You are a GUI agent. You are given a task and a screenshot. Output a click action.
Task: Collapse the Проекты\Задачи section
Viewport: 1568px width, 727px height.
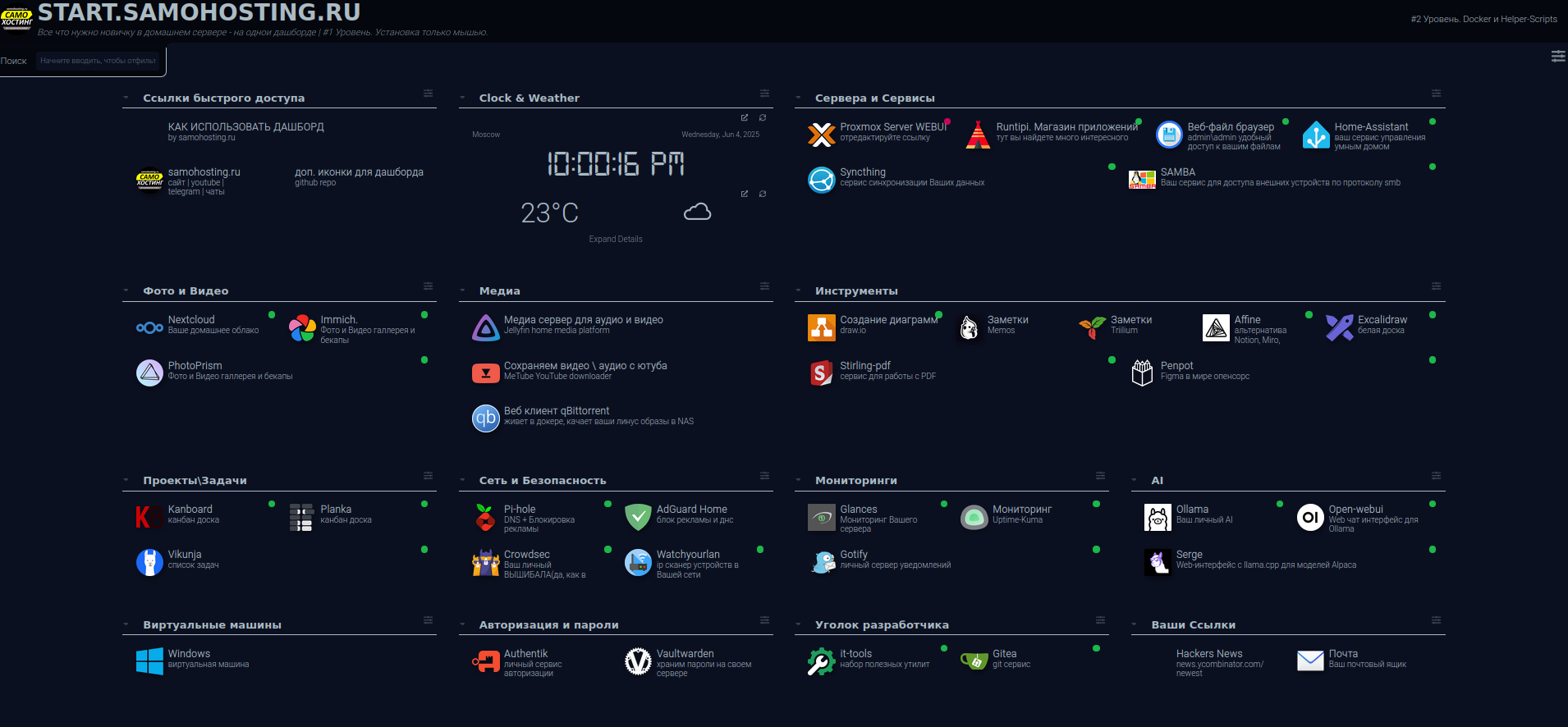pos(126,480)
